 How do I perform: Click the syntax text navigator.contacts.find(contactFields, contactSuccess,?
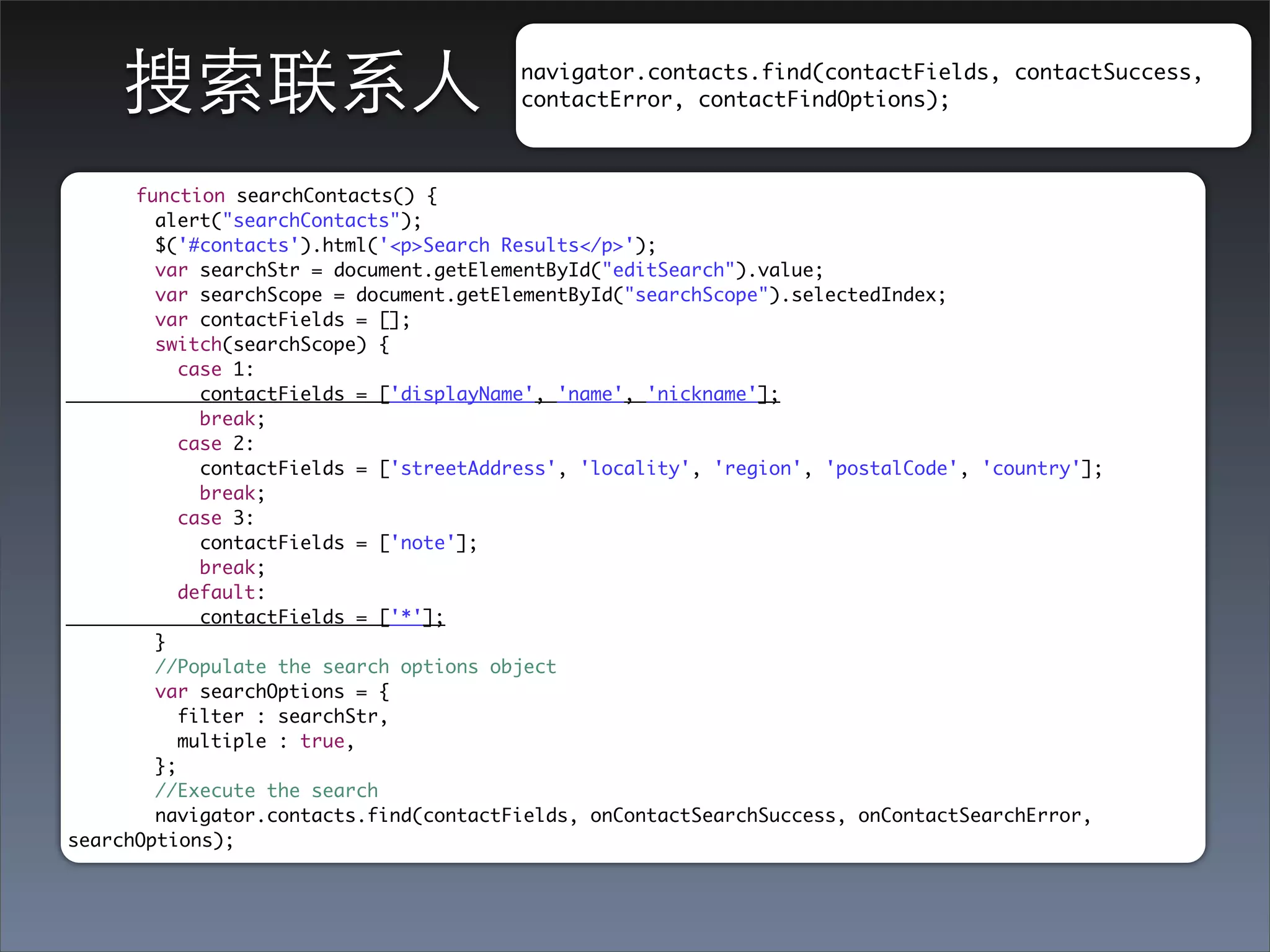click(x=861, y=73)
